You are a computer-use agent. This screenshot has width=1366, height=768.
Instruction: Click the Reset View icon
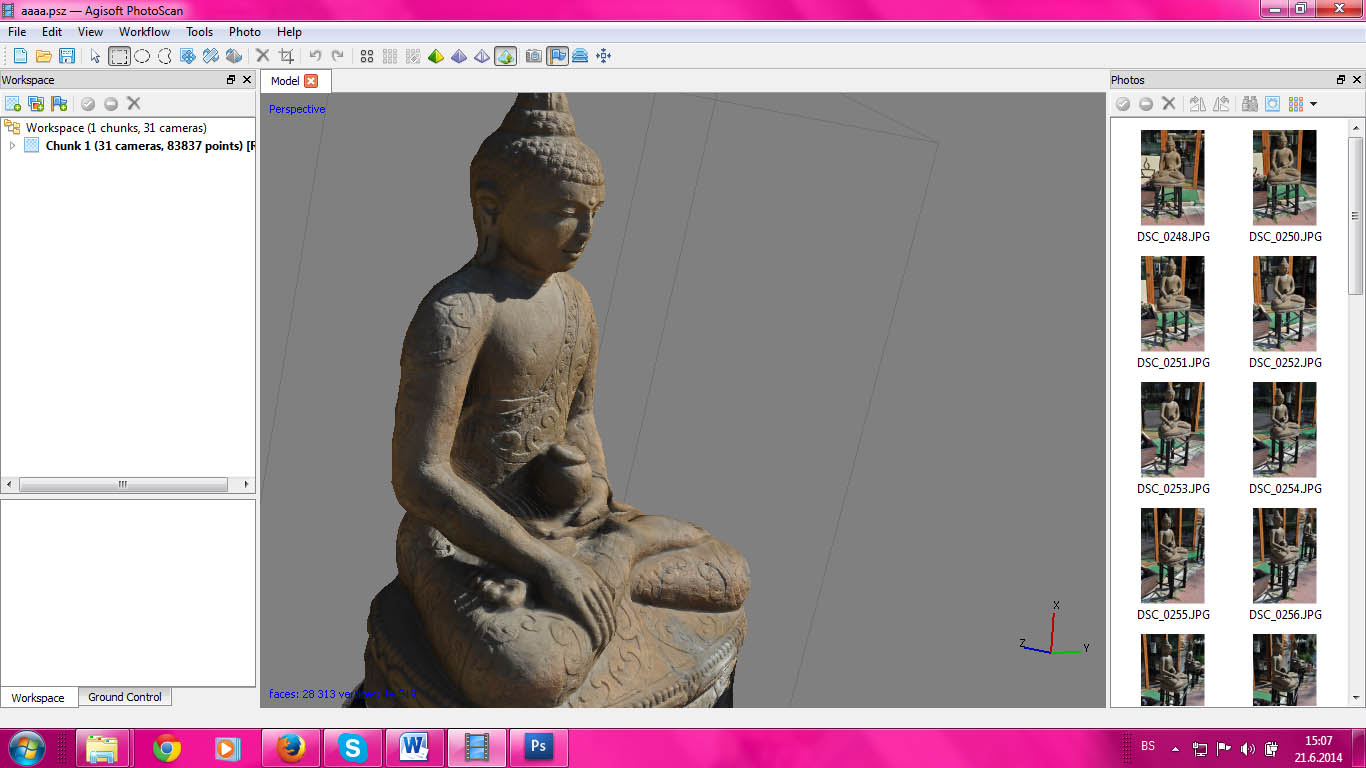[603, 56]
